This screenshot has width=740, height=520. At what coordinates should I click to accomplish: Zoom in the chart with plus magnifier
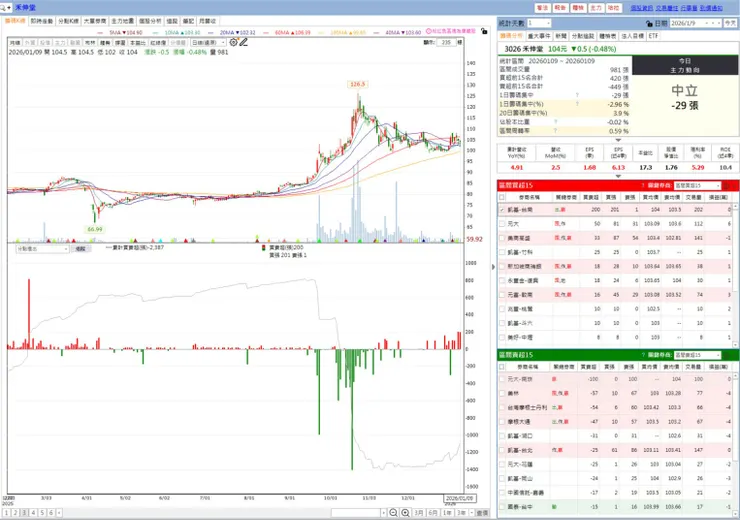pos(405,512)
